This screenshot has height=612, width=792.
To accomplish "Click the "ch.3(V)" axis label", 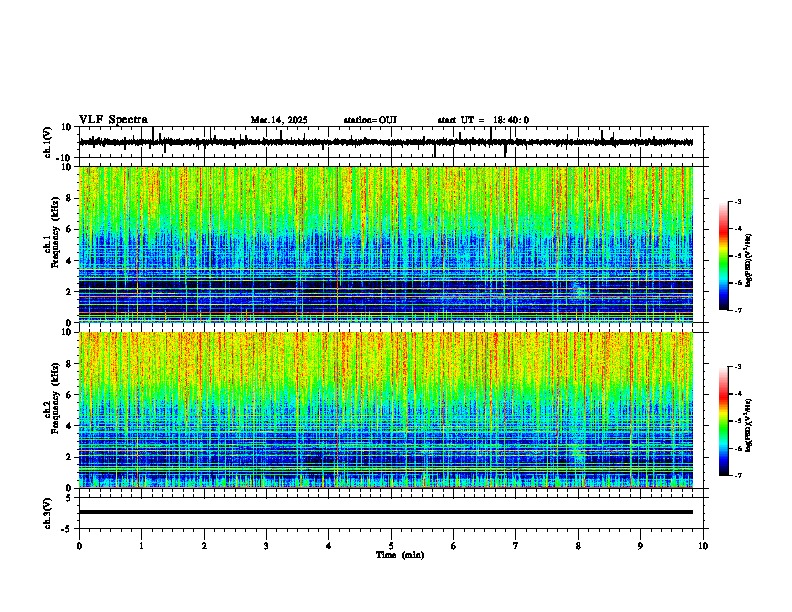I will pos(48,513).
